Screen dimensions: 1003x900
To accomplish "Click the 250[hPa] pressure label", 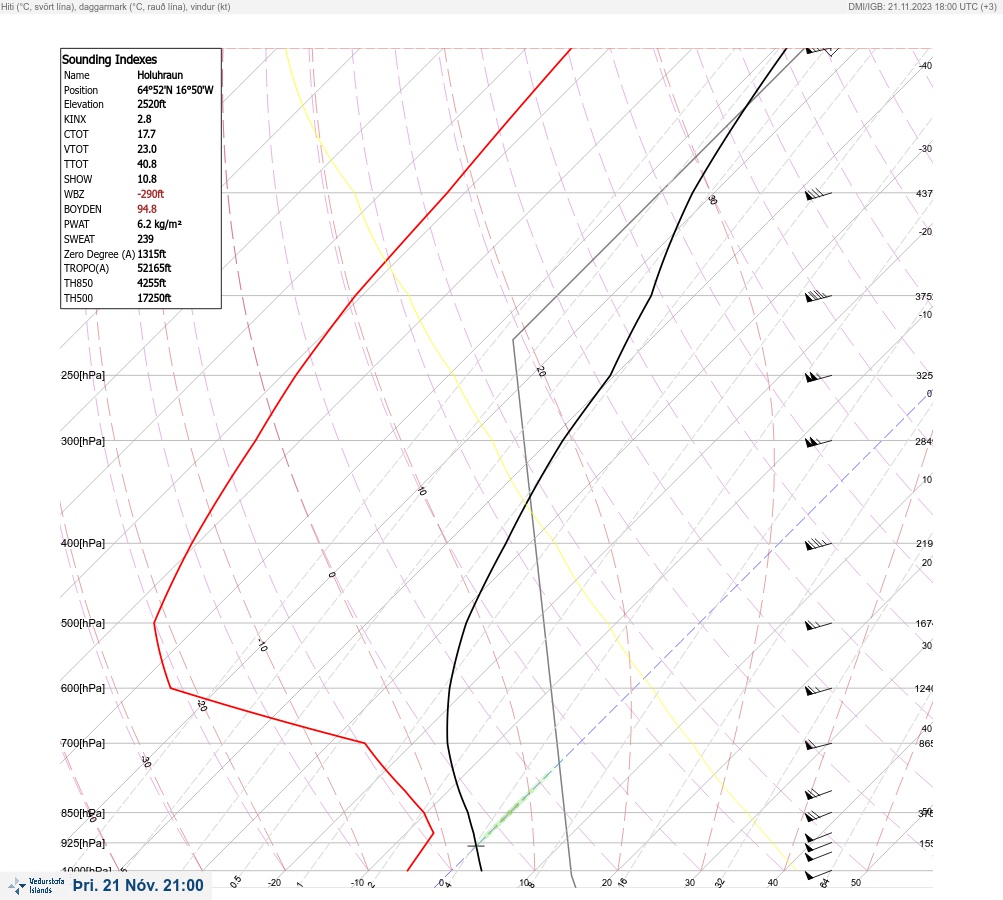I will tap(83, 375).
